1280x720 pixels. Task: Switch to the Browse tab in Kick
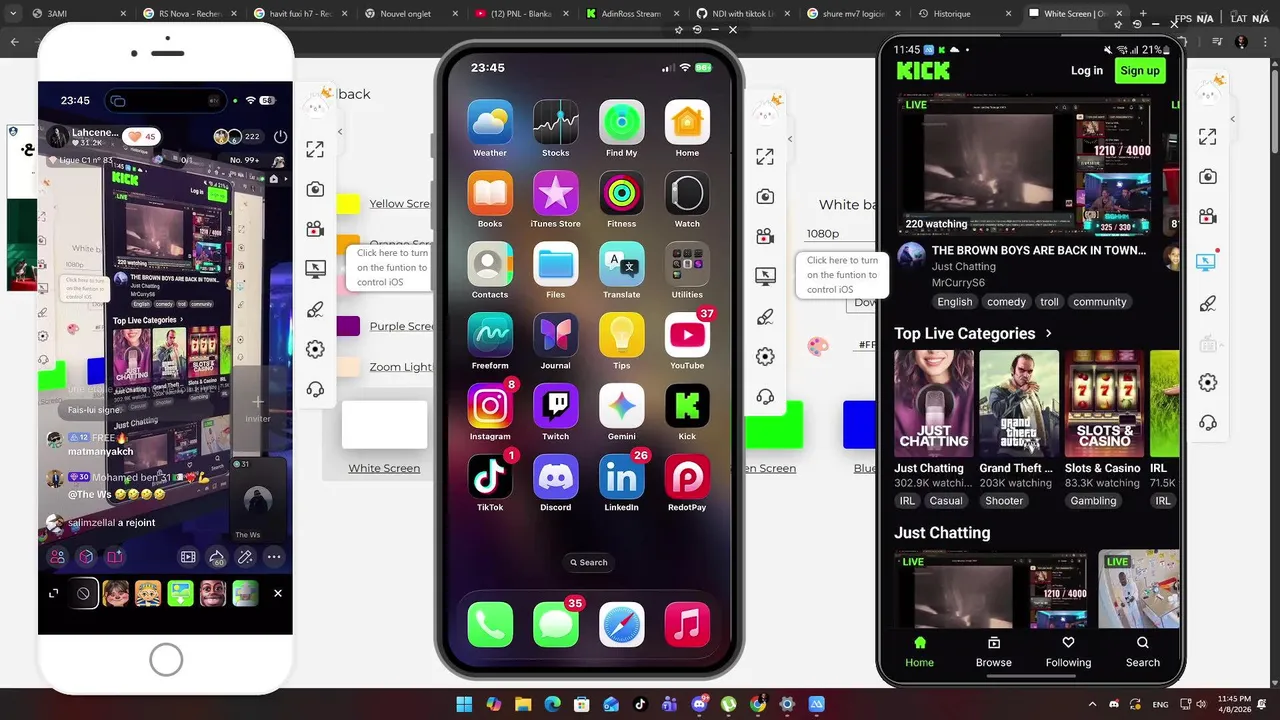[994, 651]
